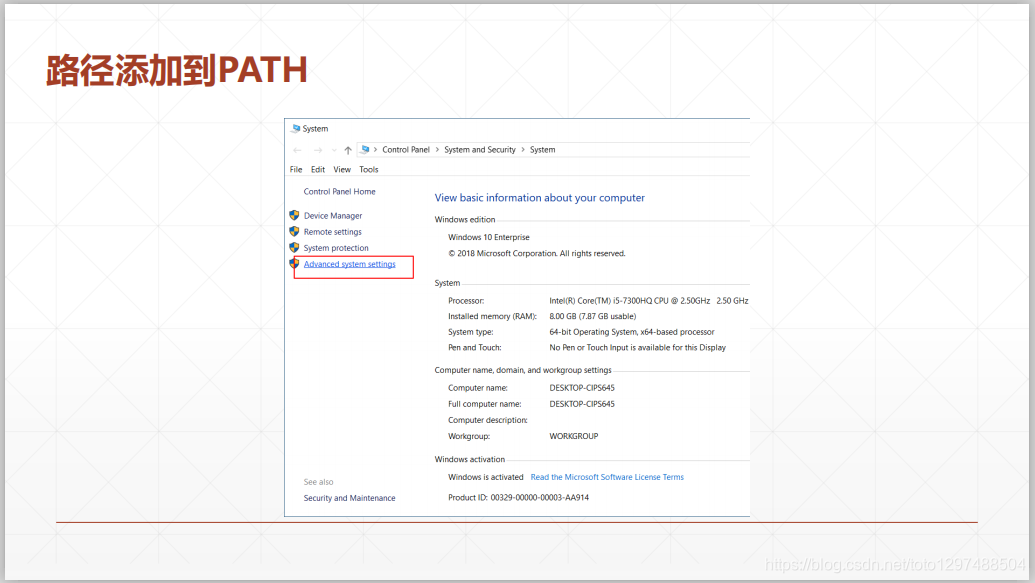Open Remote settings link
The height and width of the screenshot is (583, 1035).
tap(333, 232)
